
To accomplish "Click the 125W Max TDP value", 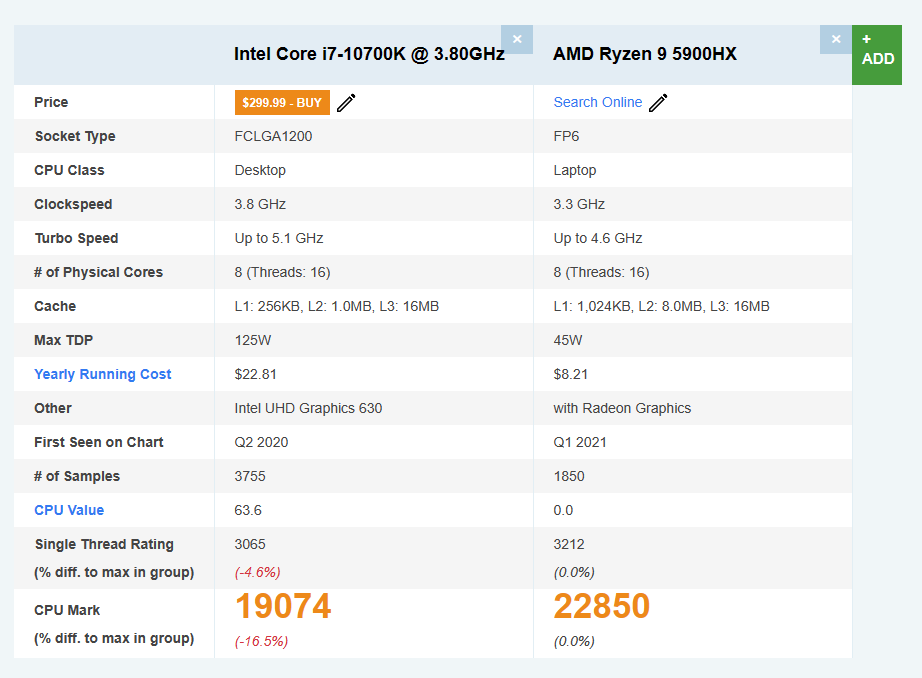I will [253, 340].
